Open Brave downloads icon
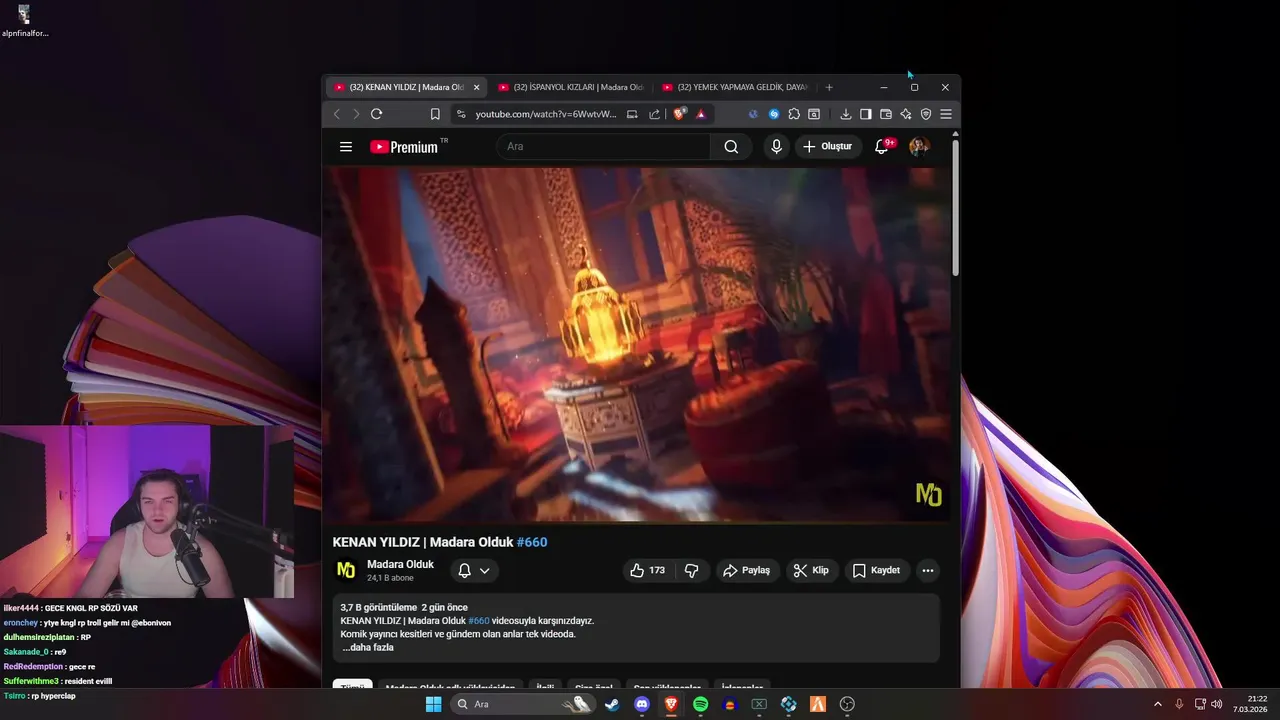Viewport: 1280px width, 720px height. [845, 114]
